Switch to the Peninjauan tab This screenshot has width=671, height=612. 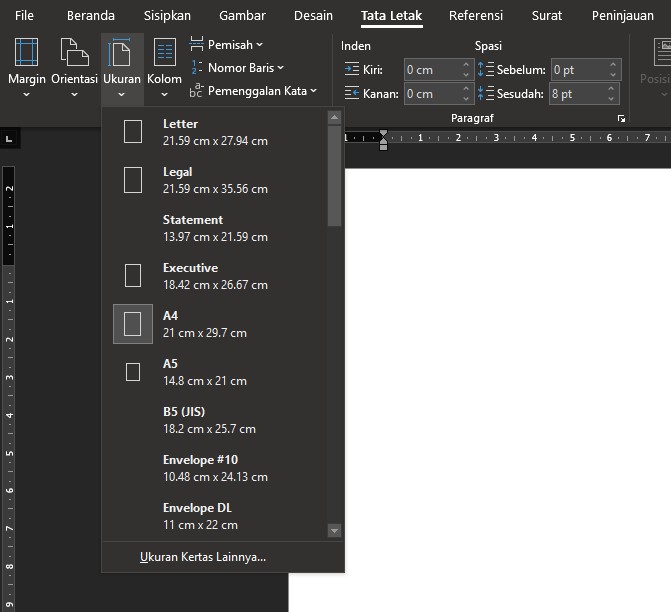[623, 16]
